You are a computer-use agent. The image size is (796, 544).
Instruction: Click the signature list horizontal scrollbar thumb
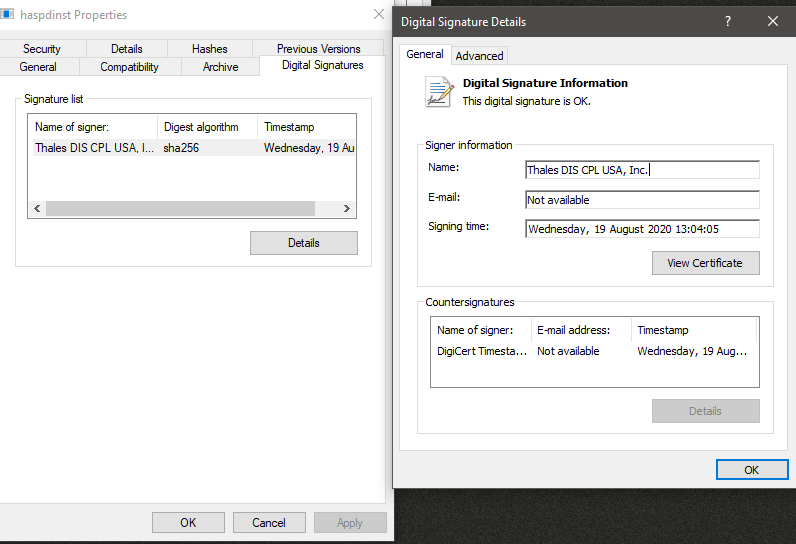[x=180, y=208]
